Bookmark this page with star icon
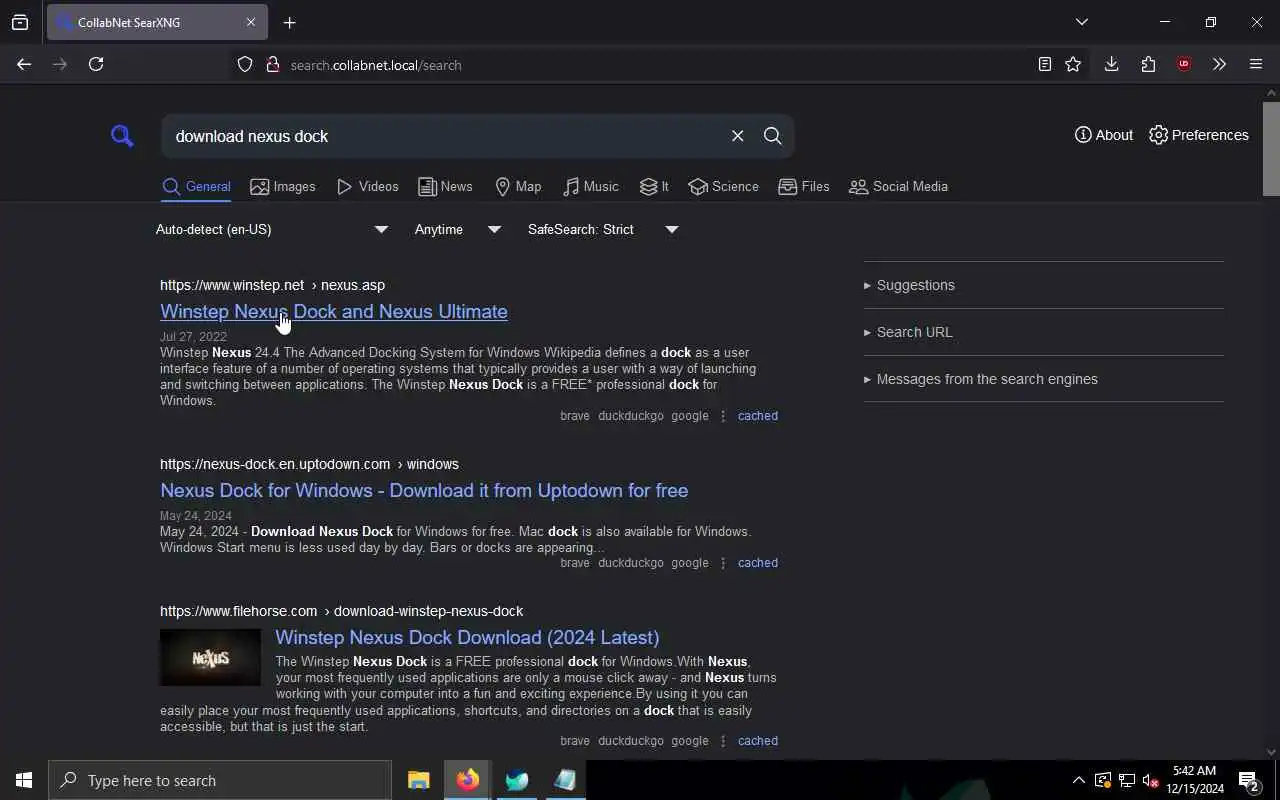Screen dimensions: 1280x800 click(x=1073, y=64)
